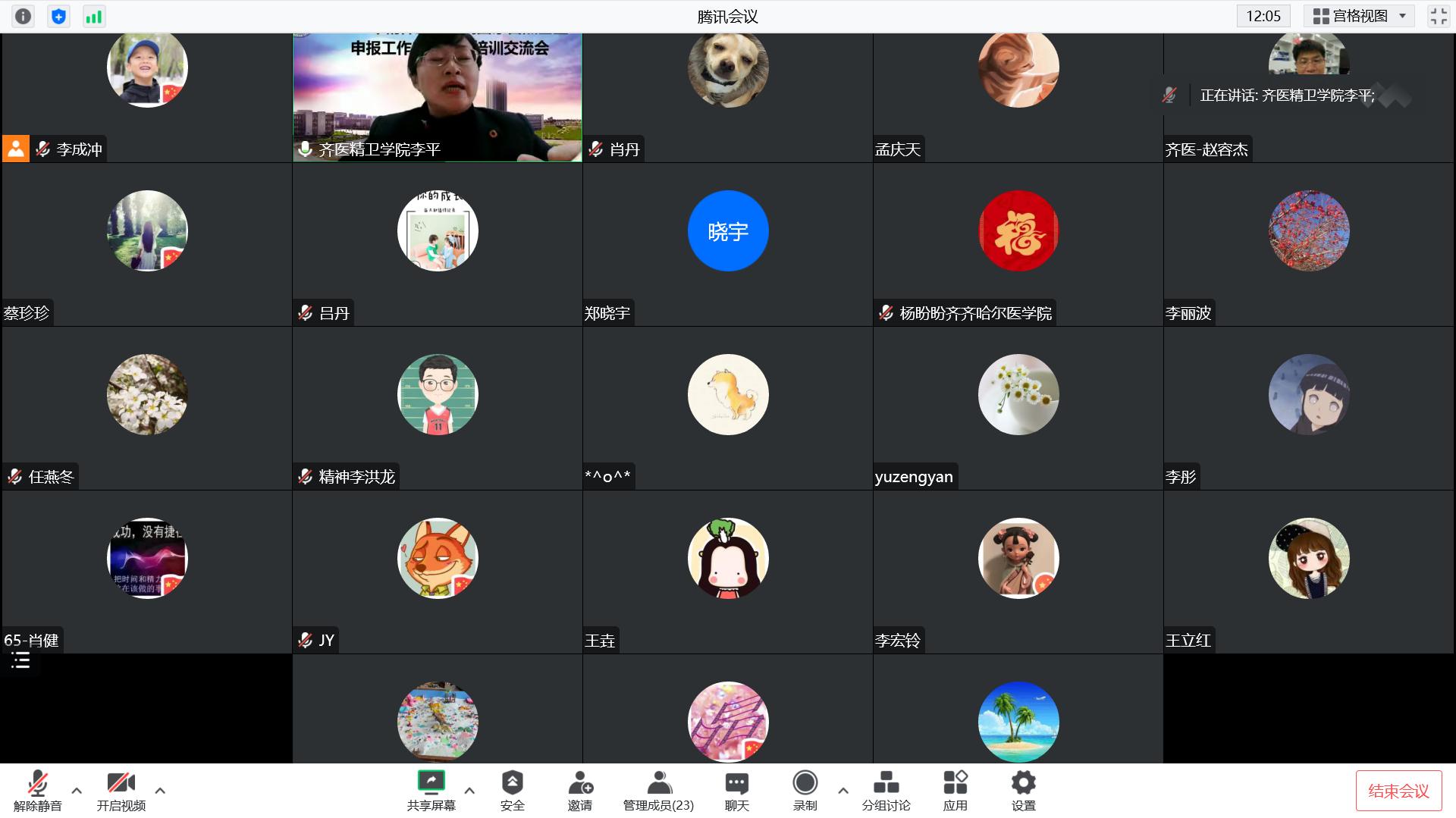Image resolution: width=1456 pixels, height=818 pixels.
Task: Start recording with 录制 button
Action: (805, 790)
